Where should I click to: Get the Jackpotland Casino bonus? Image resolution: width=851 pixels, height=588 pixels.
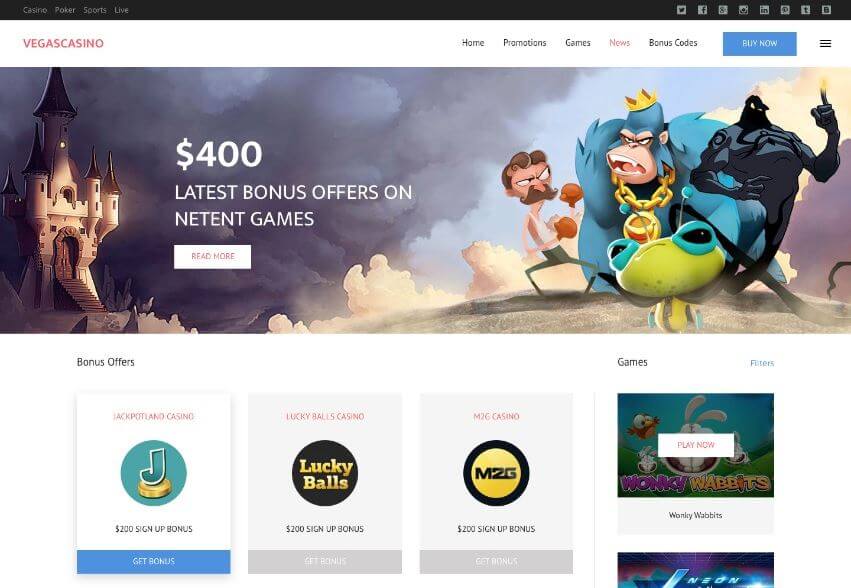154,561
